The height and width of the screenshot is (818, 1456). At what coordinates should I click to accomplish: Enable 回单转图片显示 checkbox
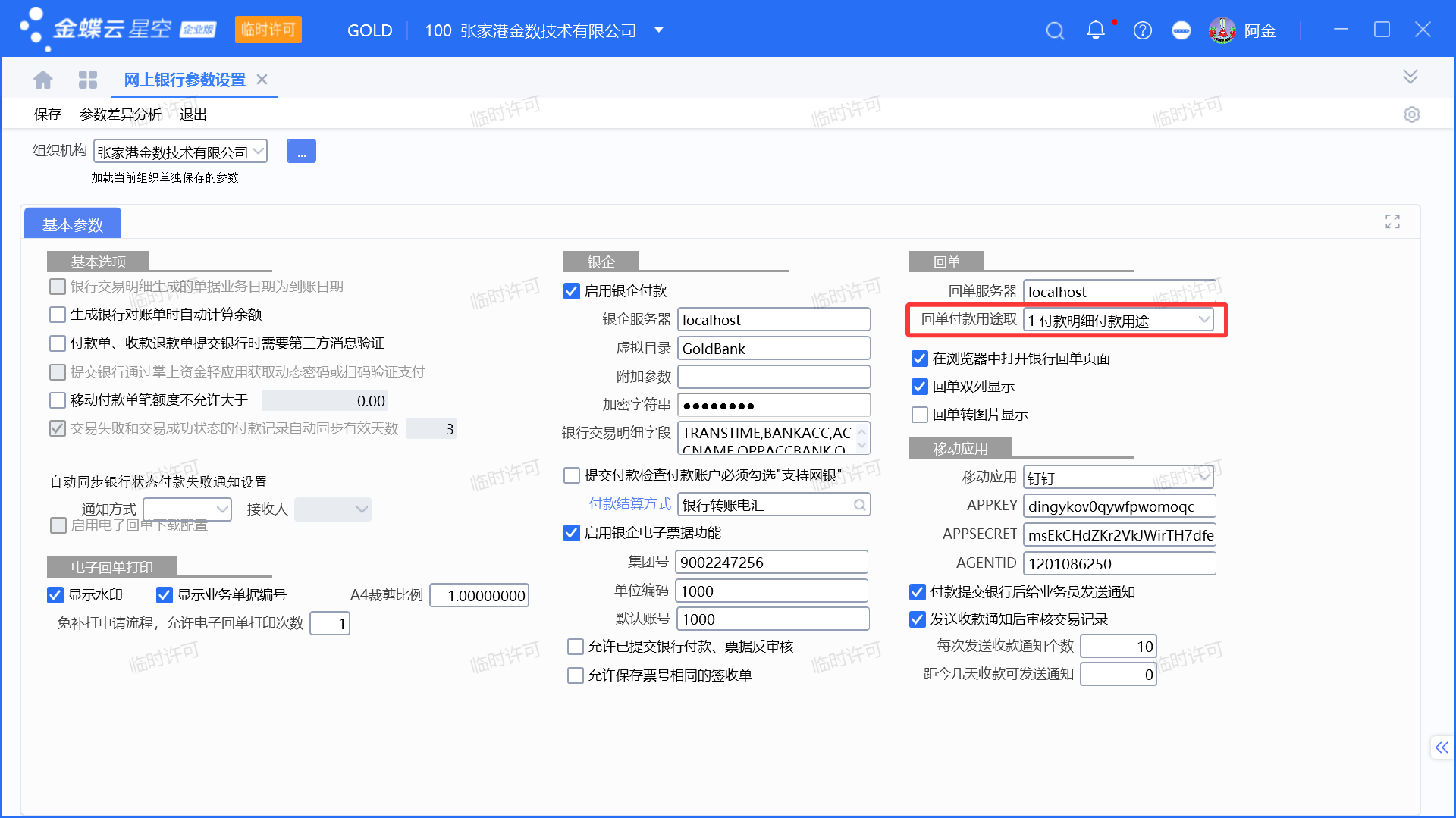[x=920, y=415]
